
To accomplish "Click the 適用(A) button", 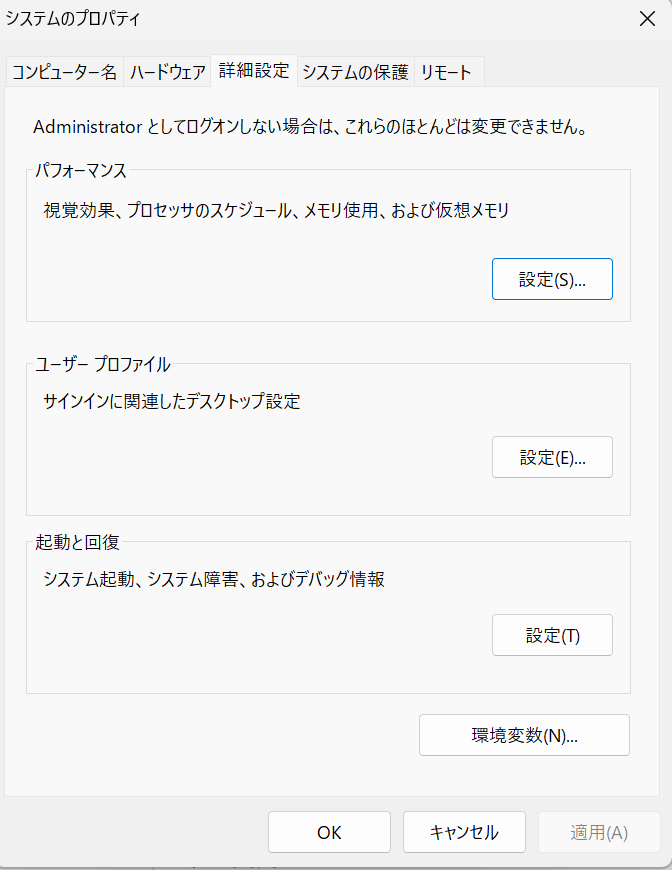I will point(599,832).
